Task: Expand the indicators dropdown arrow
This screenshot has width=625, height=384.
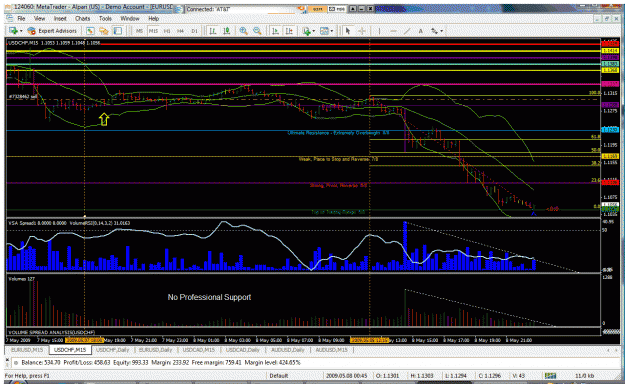Action: 314,31
